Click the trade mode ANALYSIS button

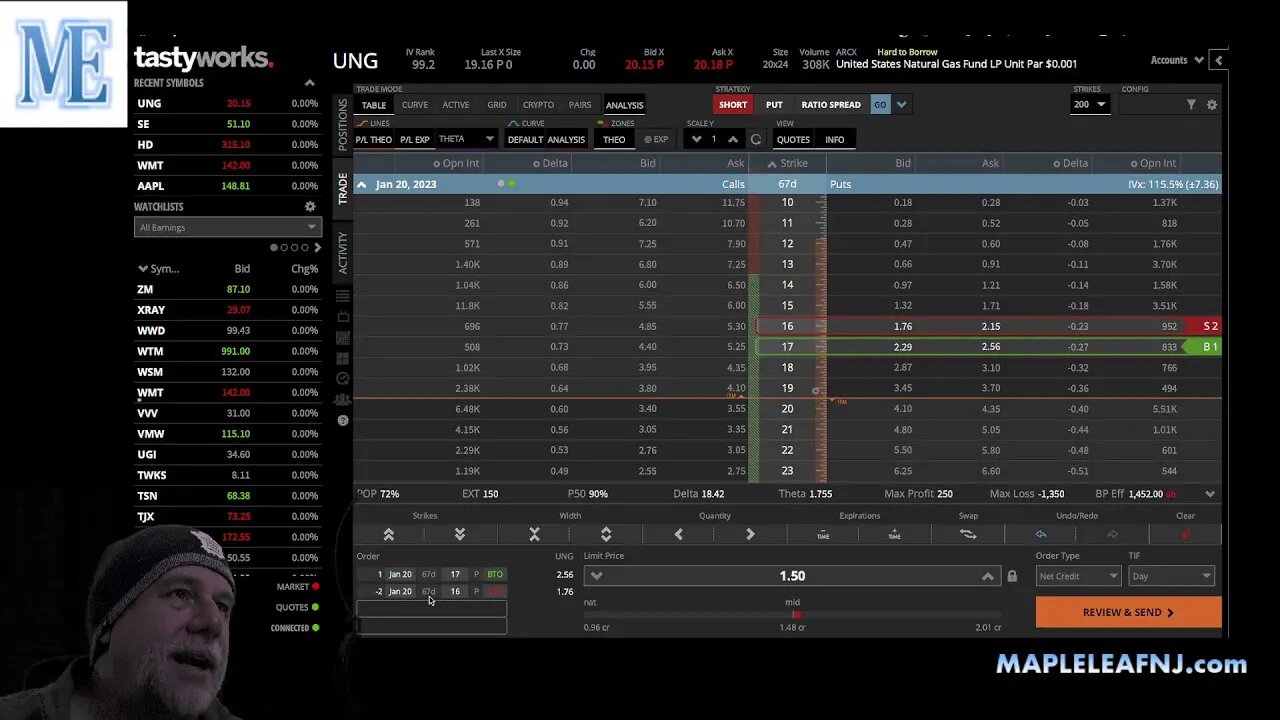(624, 104)
